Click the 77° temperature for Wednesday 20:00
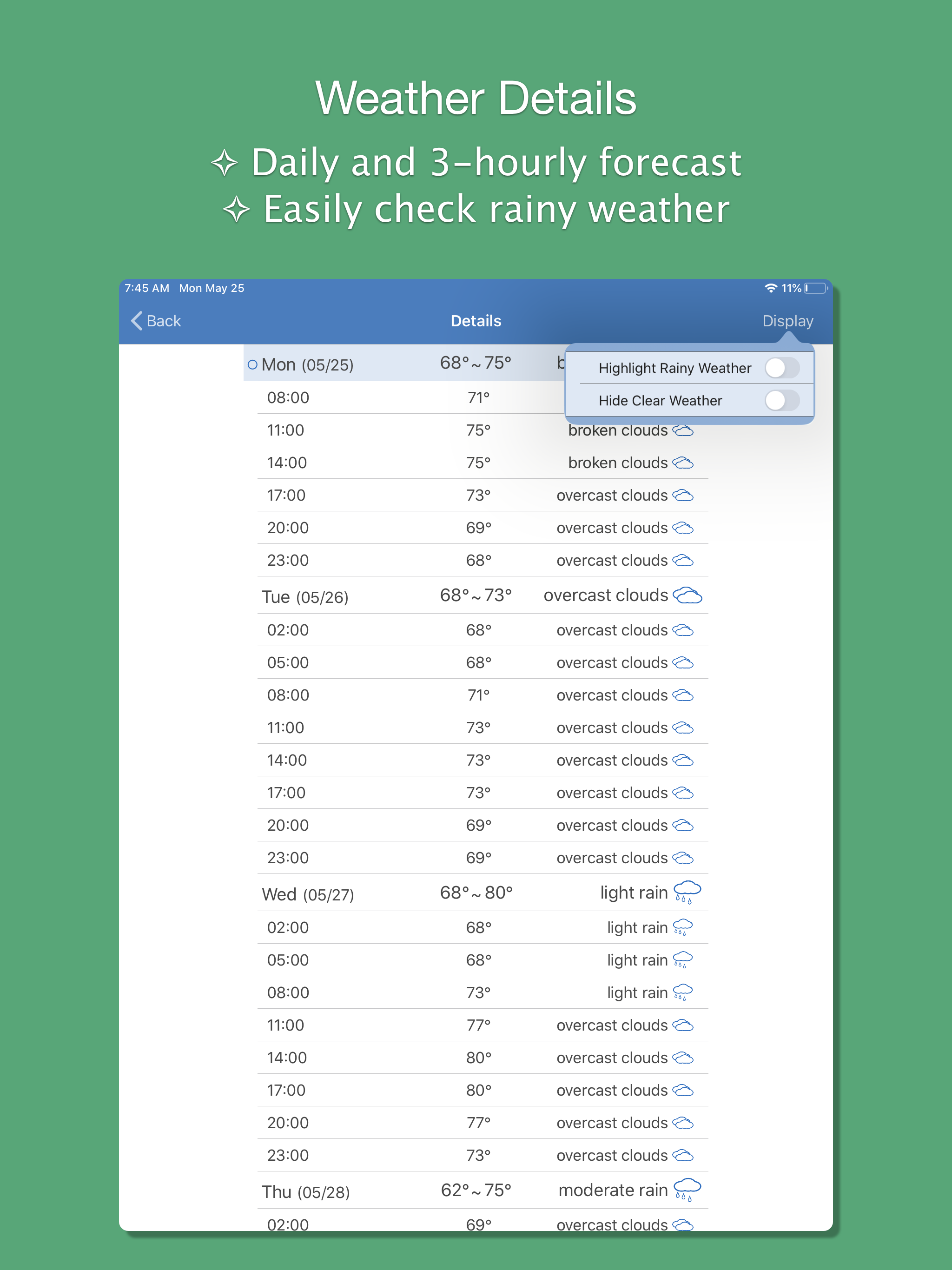The height and width of the screenshot is (1270, 952). (478, 1123)
